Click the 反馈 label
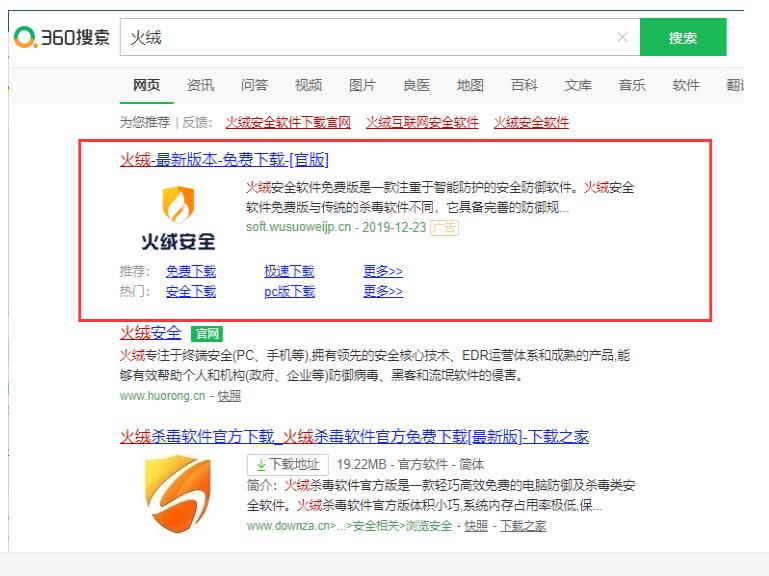This screenshot has width=769, height=576. [x=197, y=122]
